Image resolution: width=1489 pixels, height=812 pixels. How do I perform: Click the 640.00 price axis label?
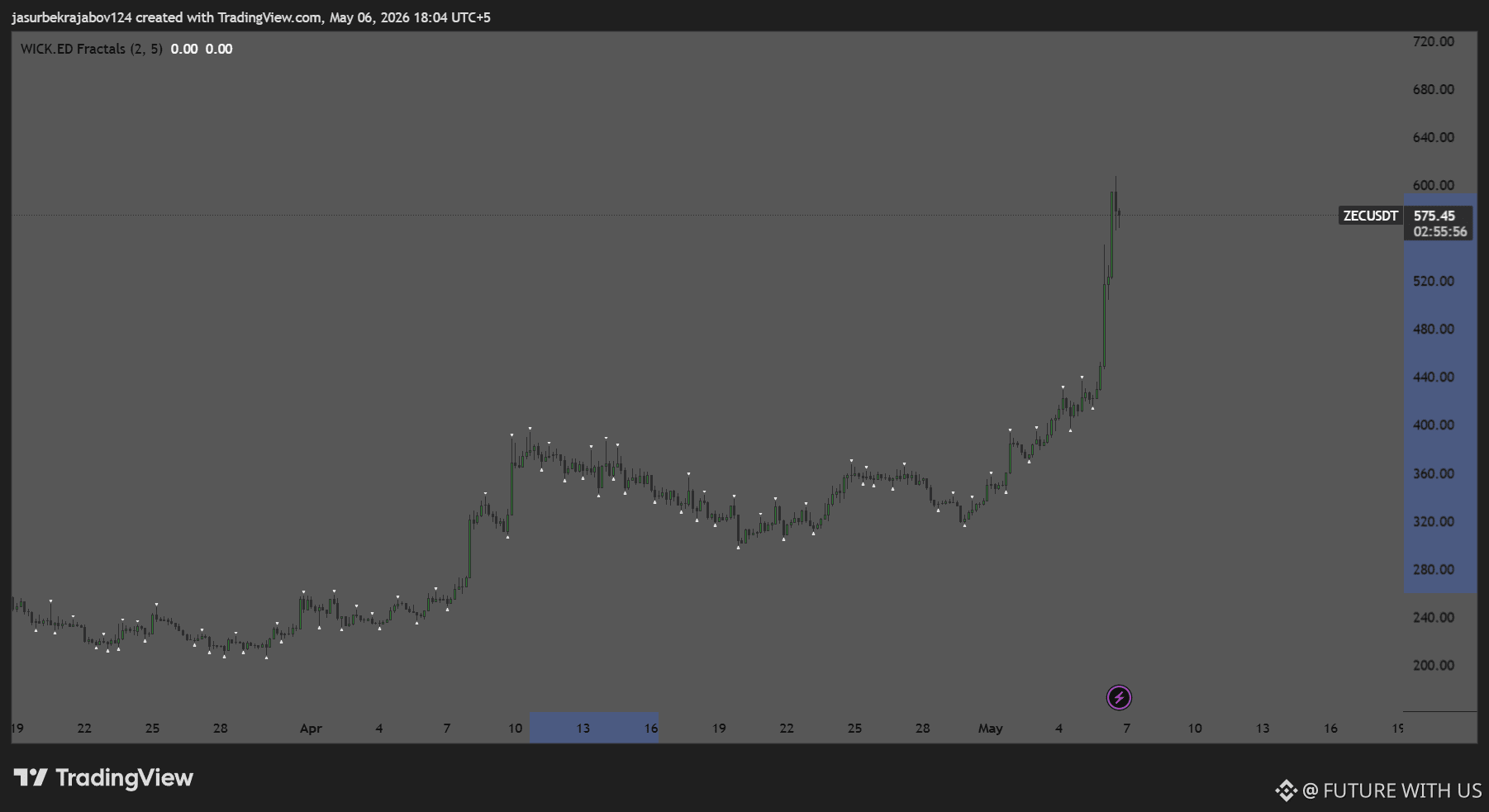[1434, 137]
